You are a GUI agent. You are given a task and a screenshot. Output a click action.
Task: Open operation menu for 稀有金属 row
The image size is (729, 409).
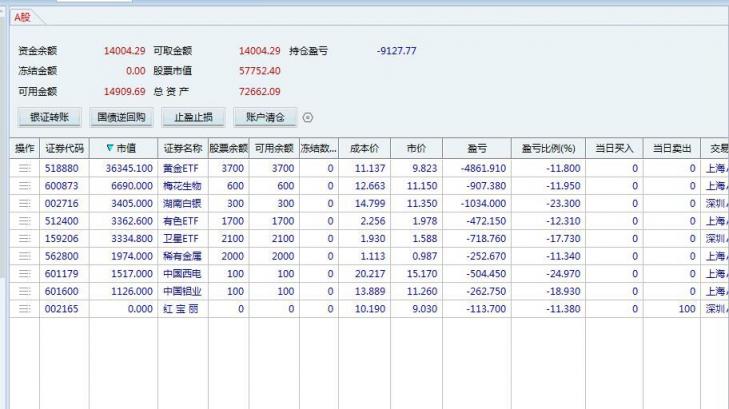tap(24, 256)
